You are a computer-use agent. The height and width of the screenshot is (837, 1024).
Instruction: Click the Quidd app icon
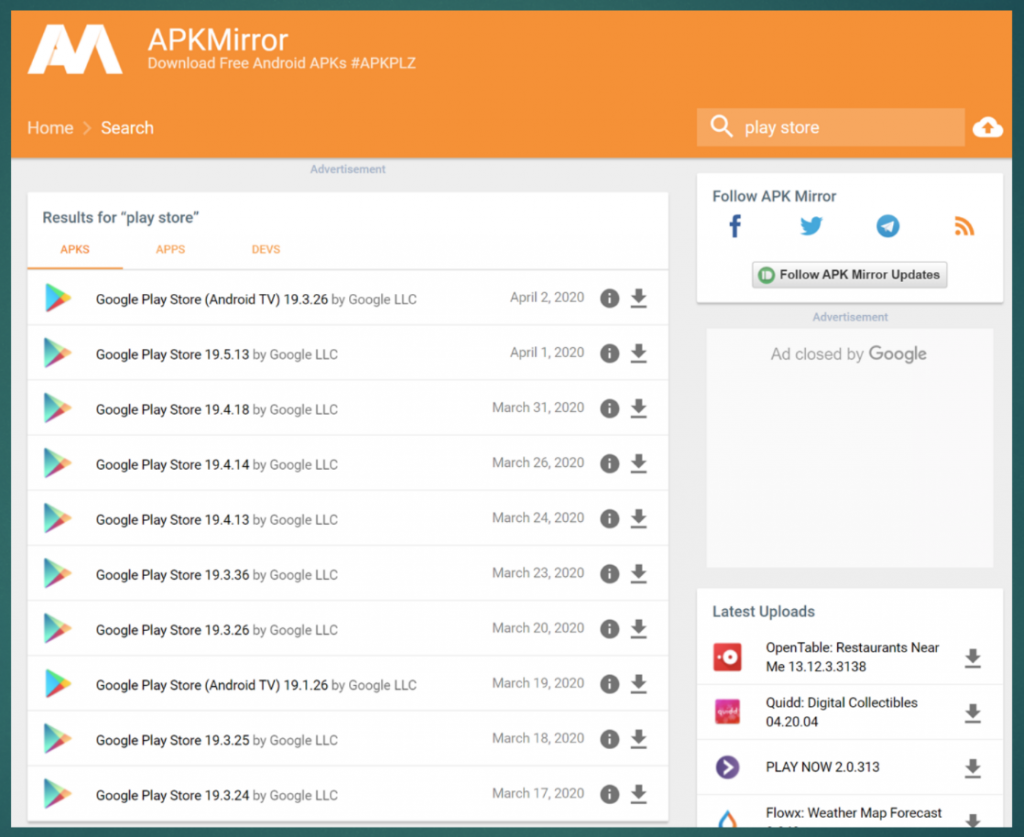[728, 712]
